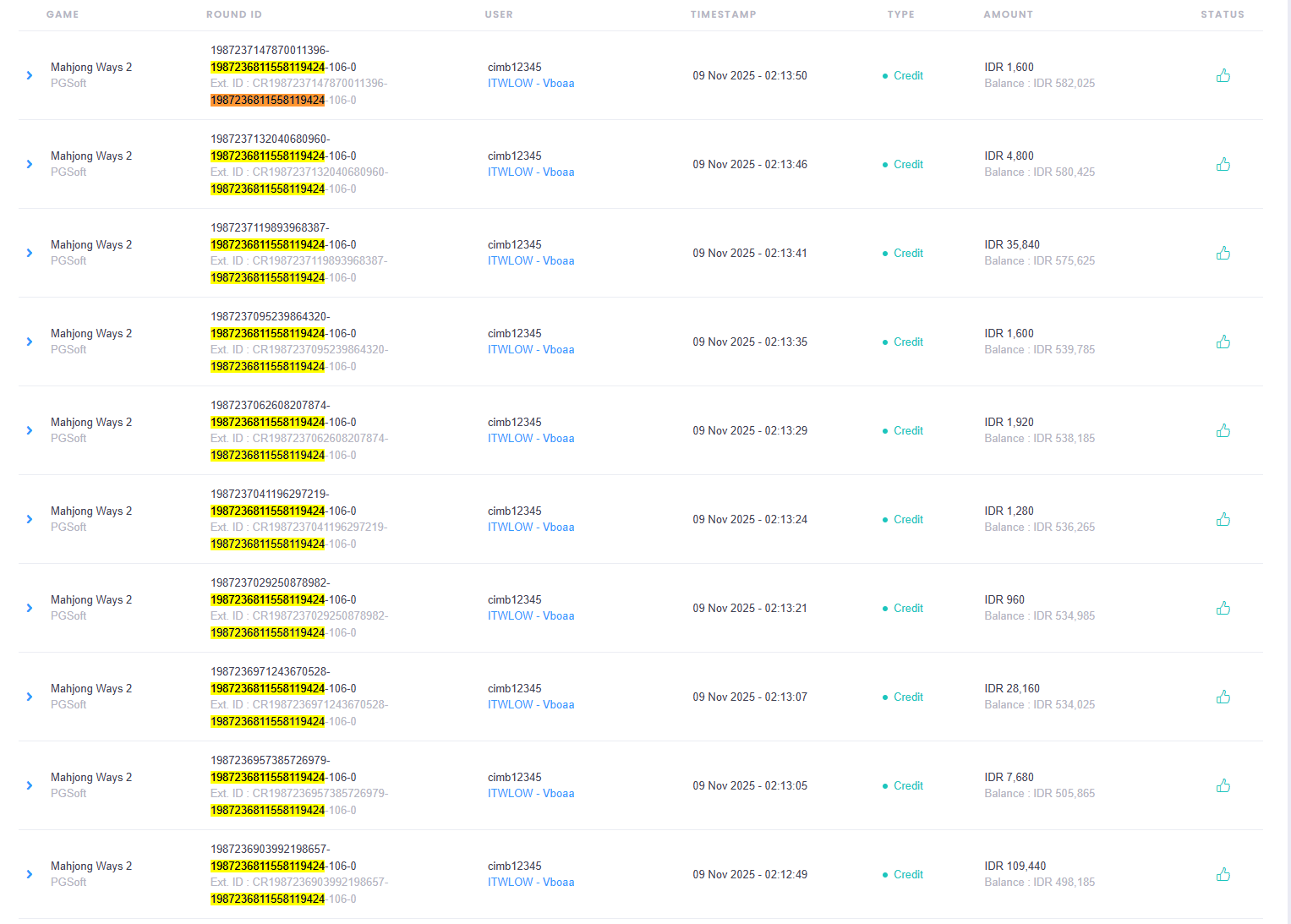Open ITWLOW - Vboaa link in 02:13:07 row

click(x=531, y=704)
